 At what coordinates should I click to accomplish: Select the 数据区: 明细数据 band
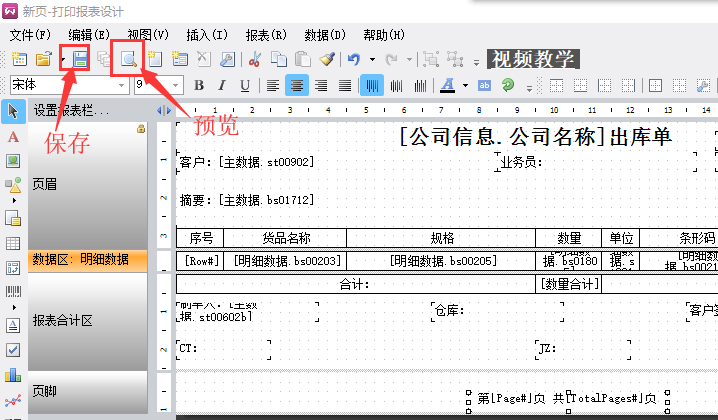[x=80, y=260]
